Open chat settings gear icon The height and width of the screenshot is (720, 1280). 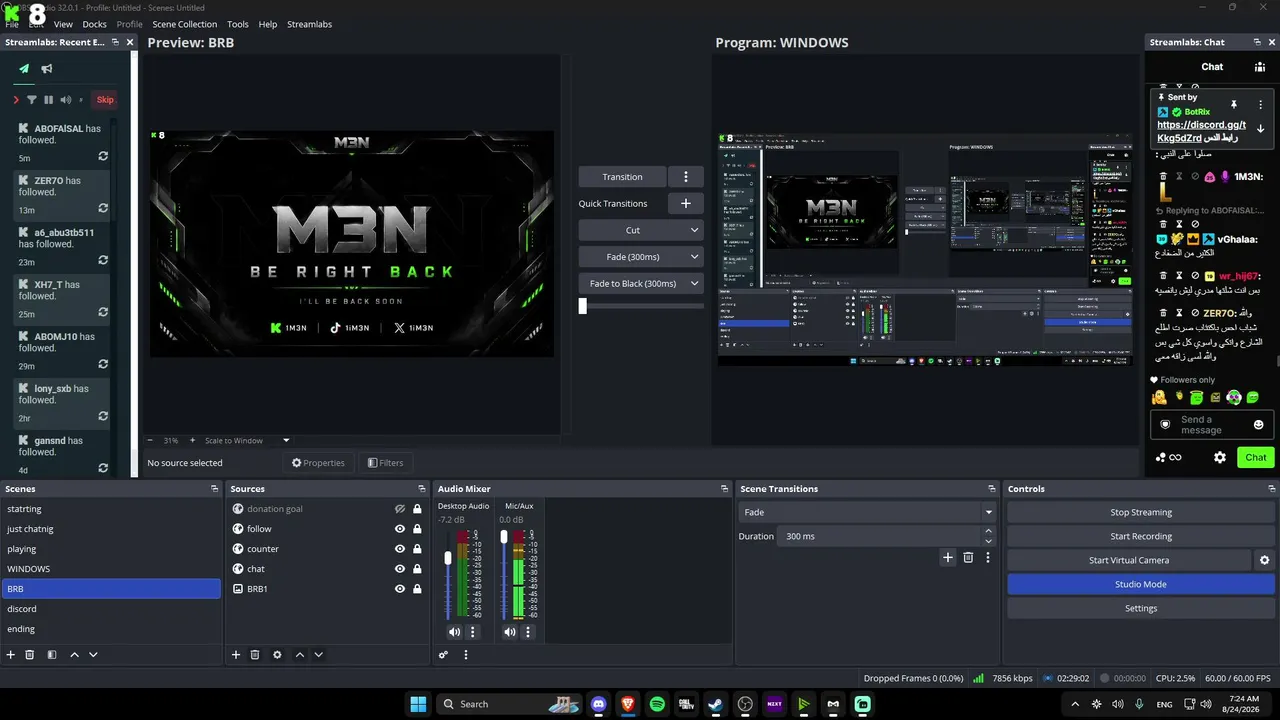coord(1220,458)
